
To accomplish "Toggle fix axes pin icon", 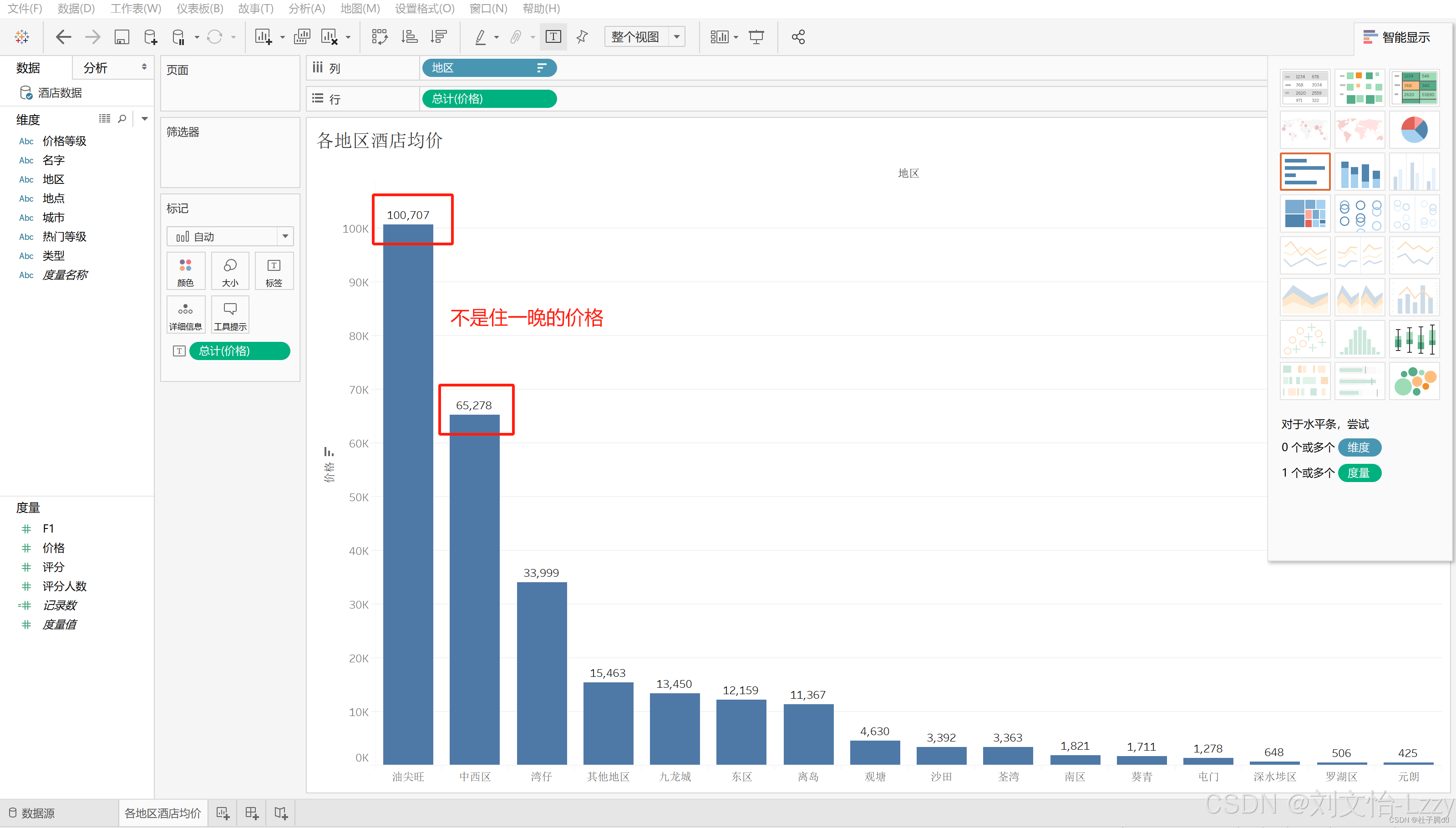I will pos(582,37).
